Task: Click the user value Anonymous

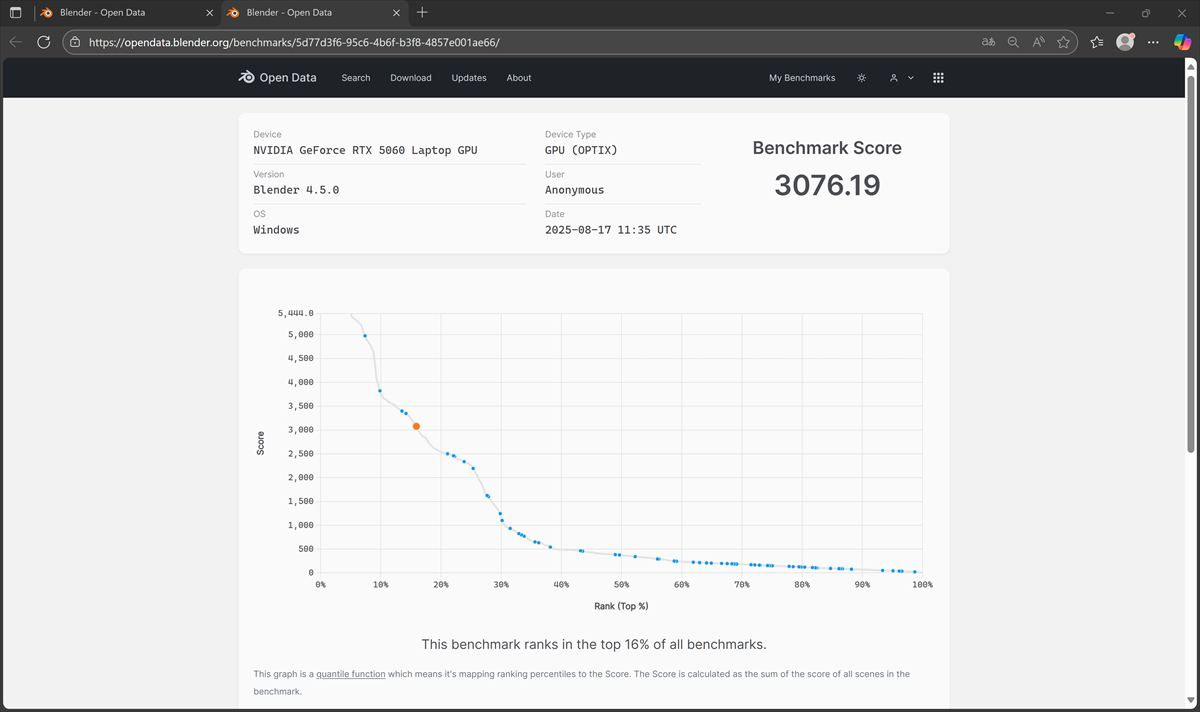Action: (x=575, y=190)
